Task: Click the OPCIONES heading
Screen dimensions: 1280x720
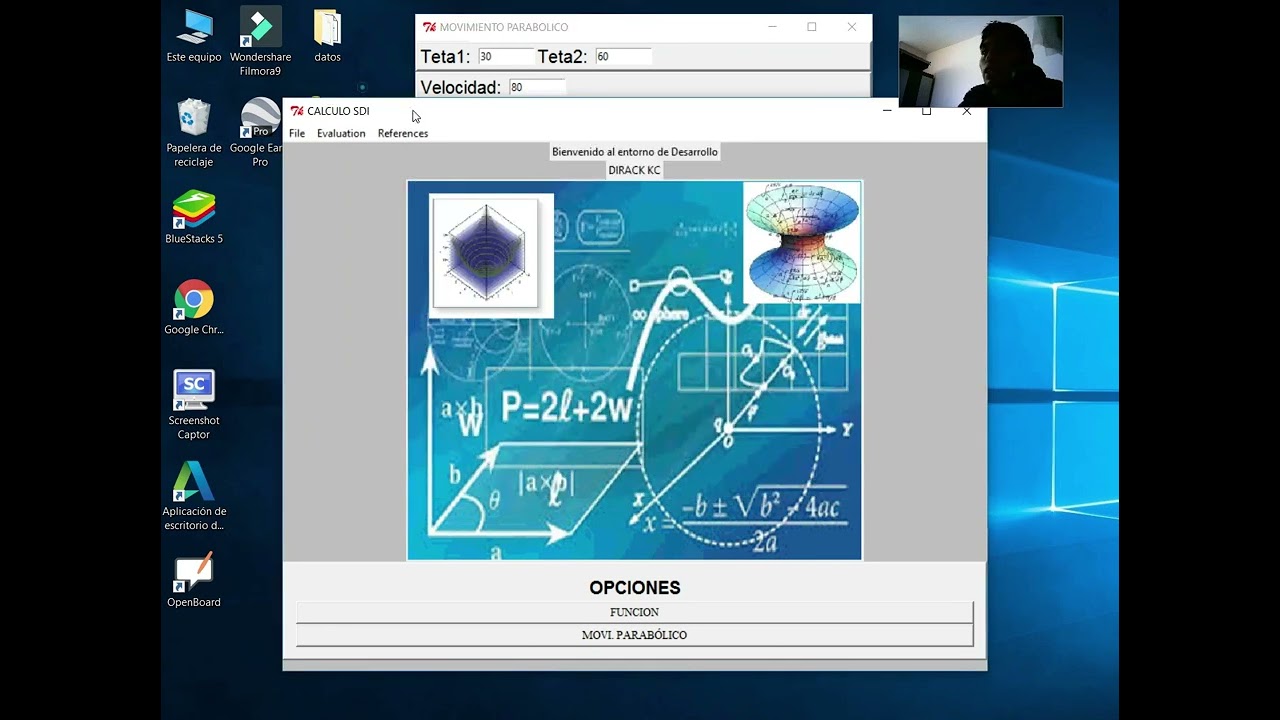Action: (x=635, y=588)
